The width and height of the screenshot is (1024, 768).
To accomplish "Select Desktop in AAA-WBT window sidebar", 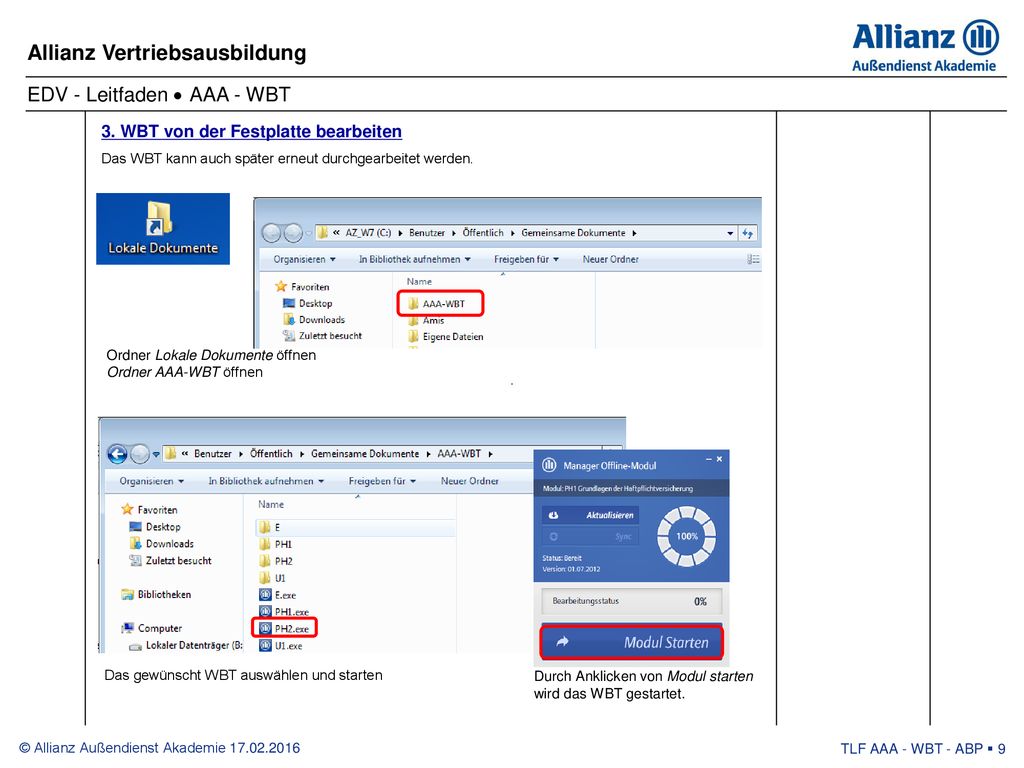I will [155, 526].
